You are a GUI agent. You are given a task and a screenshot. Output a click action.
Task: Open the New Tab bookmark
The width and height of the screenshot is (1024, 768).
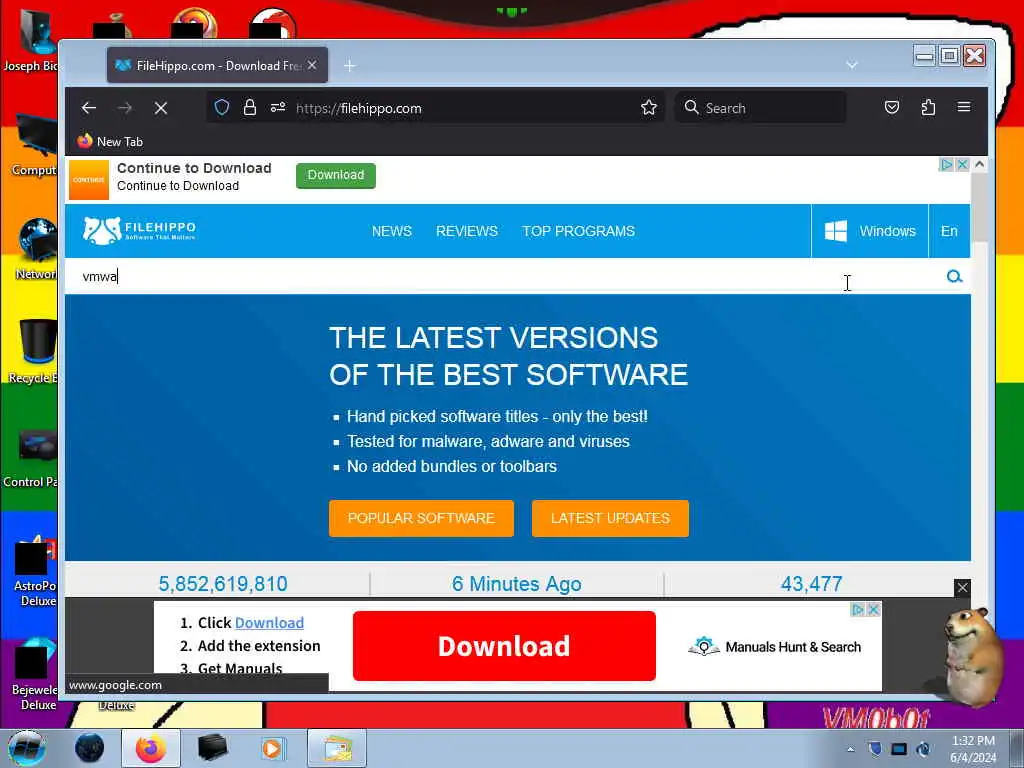pos(110,141)
